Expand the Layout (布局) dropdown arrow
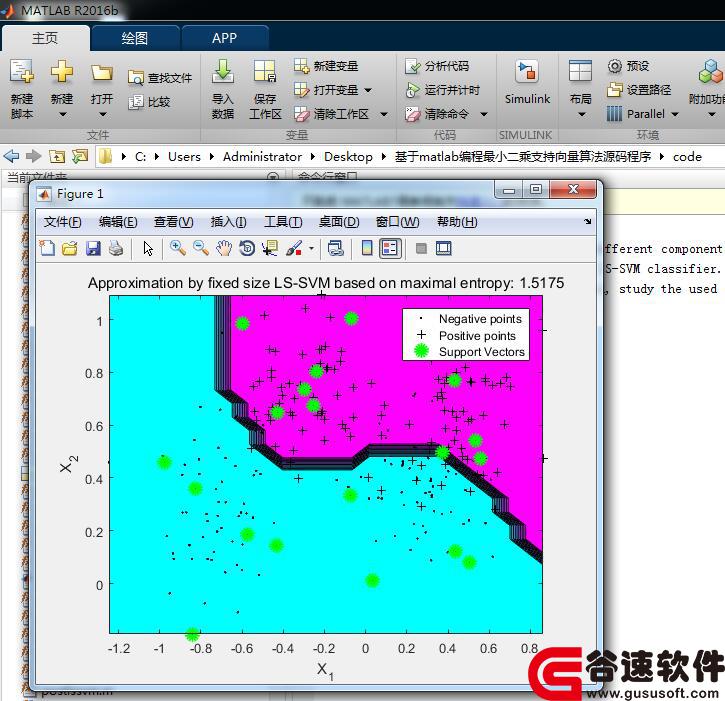 pyautogui.click(x=582, y=114)
